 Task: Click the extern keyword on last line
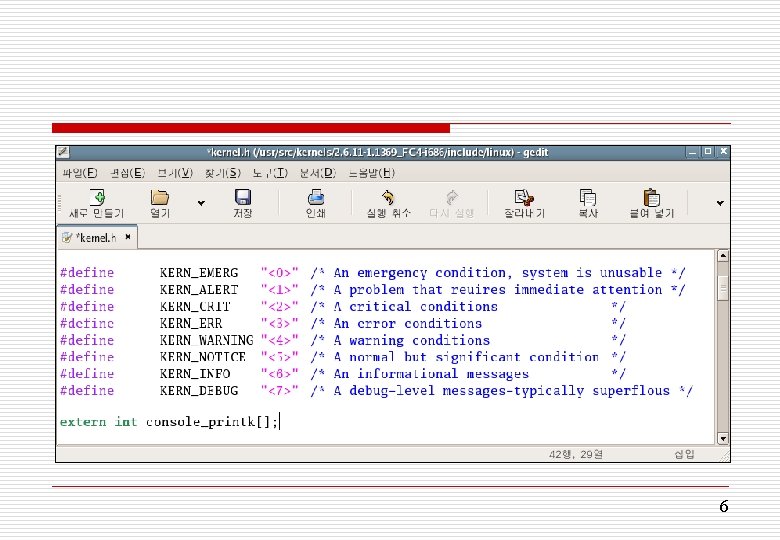point(83,422)
